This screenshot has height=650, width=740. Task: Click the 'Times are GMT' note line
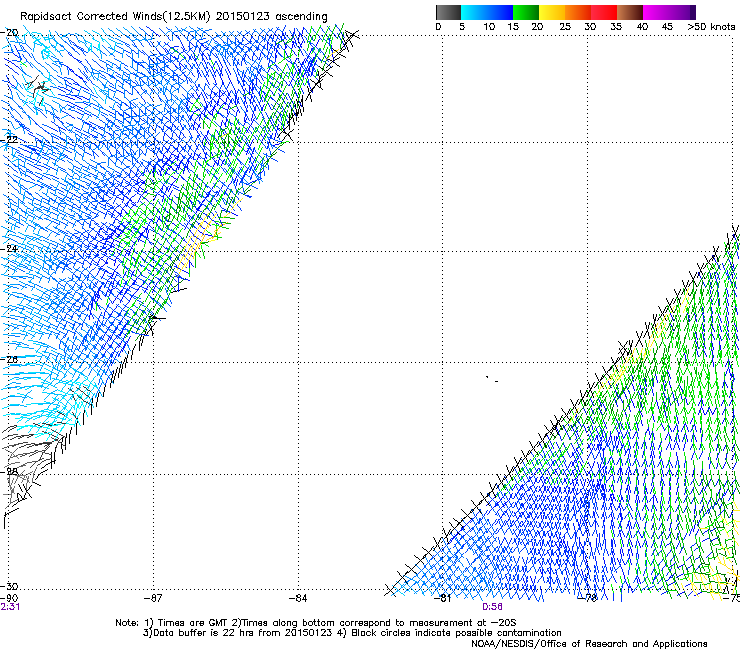(315, 623)
